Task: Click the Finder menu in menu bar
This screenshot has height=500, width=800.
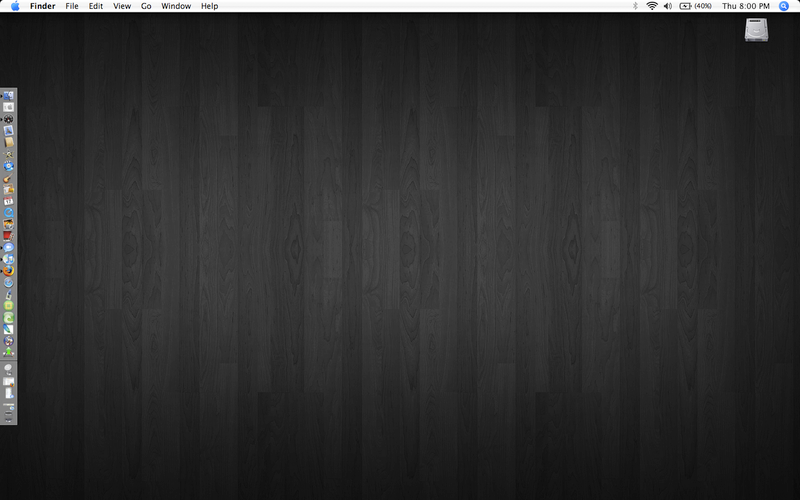Action: [x=43, y=6]
